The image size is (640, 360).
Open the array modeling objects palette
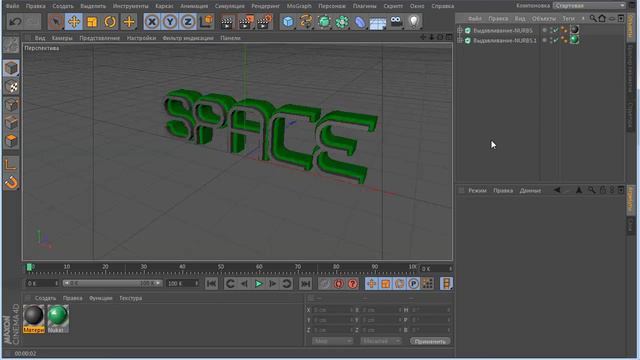(x=342, y=22)
